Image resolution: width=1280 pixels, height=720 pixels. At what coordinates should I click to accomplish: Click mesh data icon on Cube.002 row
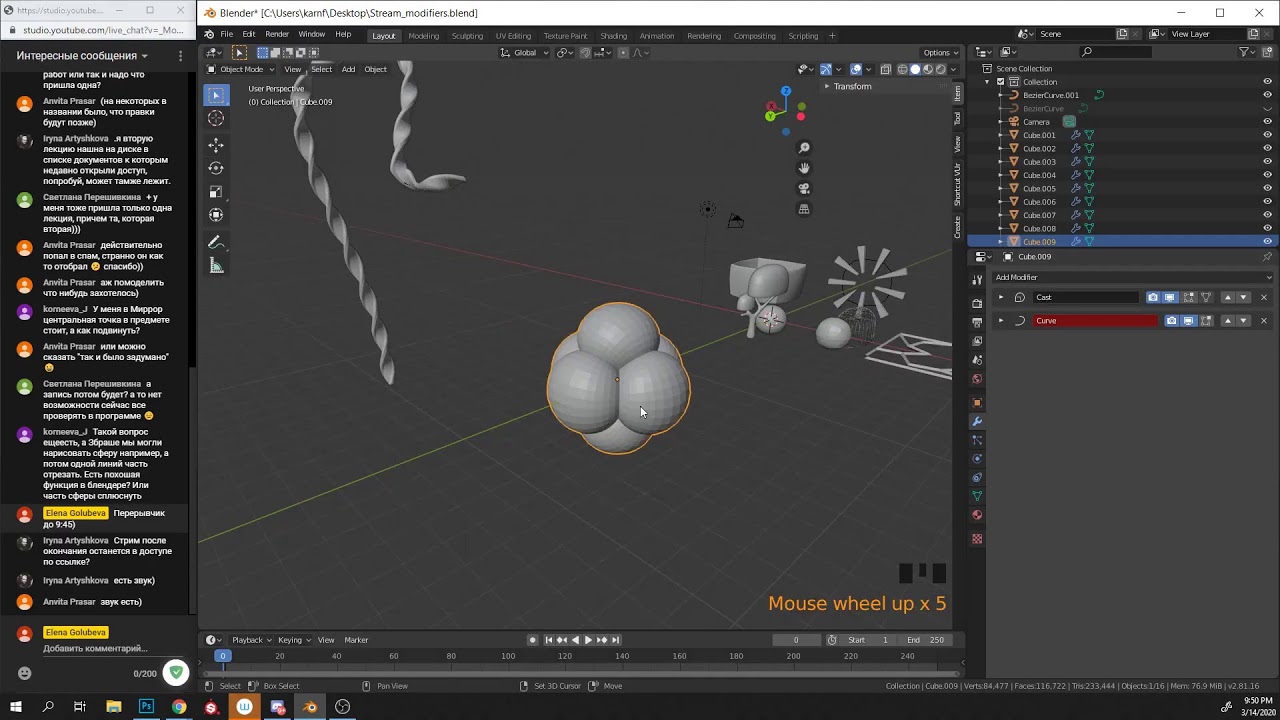point(1089,148)
